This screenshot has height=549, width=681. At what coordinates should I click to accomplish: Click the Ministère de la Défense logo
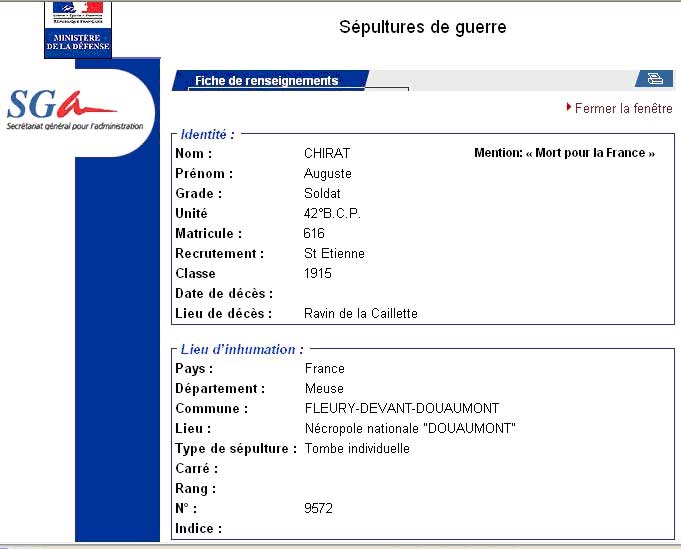pyautogui.click(x=78, y=30)
